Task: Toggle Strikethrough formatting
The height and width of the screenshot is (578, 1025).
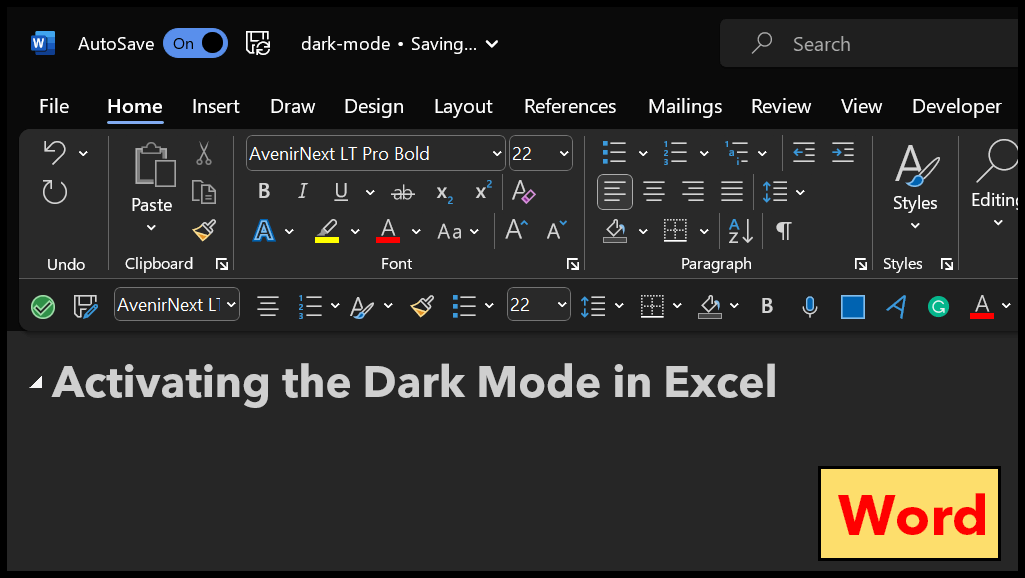Action: click(403, 192)
